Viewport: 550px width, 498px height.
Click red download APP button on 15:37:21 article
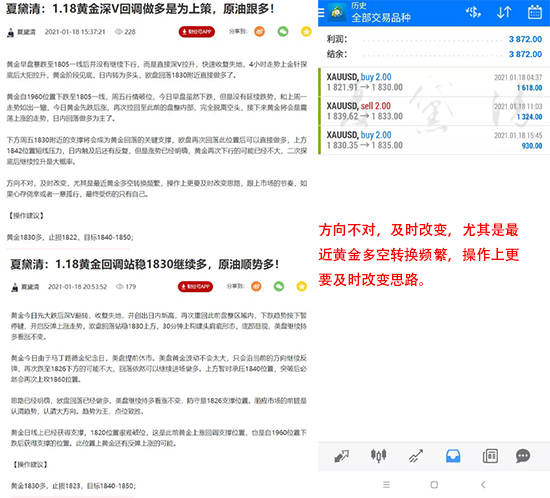[x=197, y=32]
